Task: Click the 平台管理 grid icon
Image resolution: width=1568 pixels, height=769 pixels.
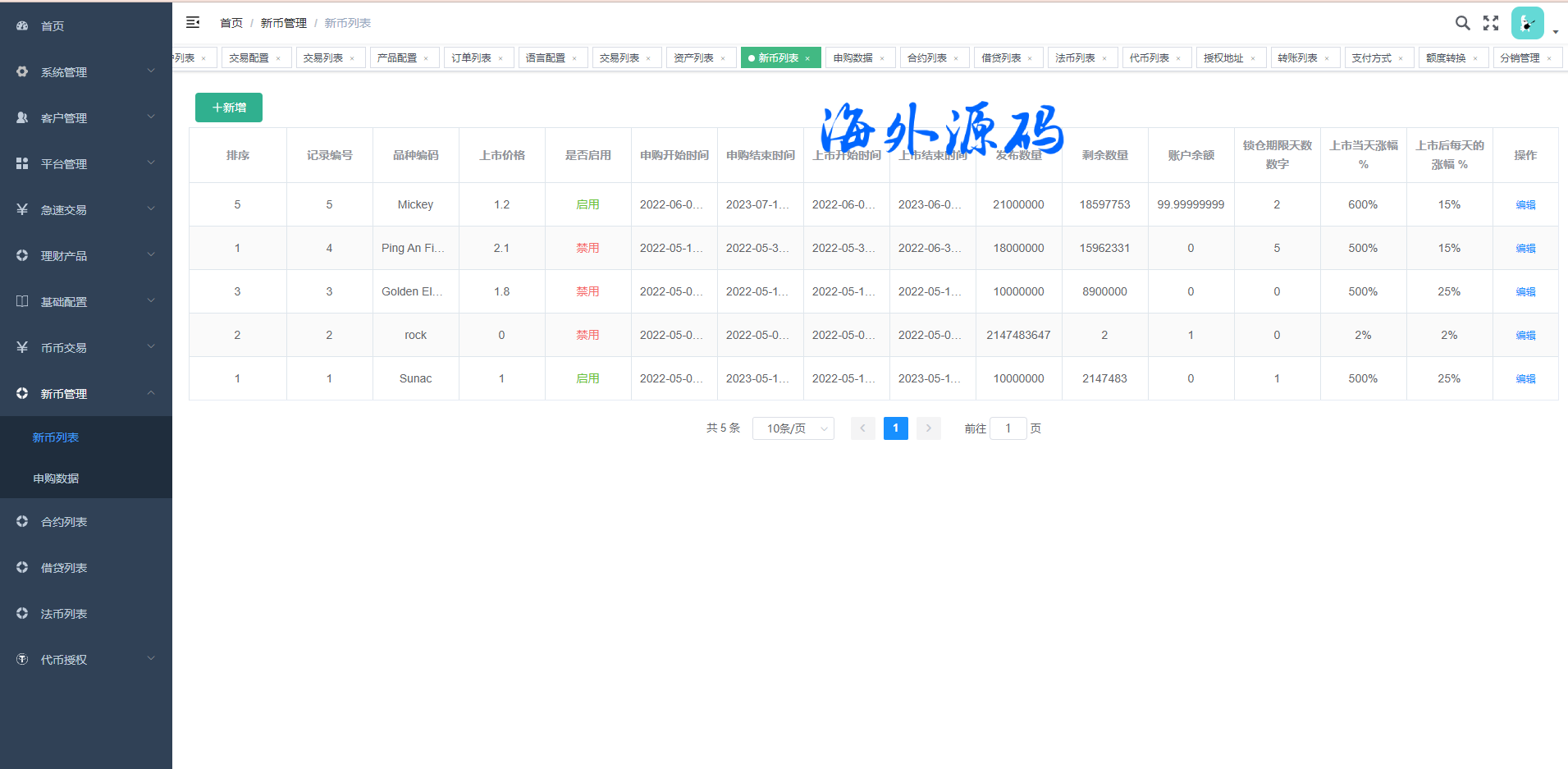Action: point(22,164)
